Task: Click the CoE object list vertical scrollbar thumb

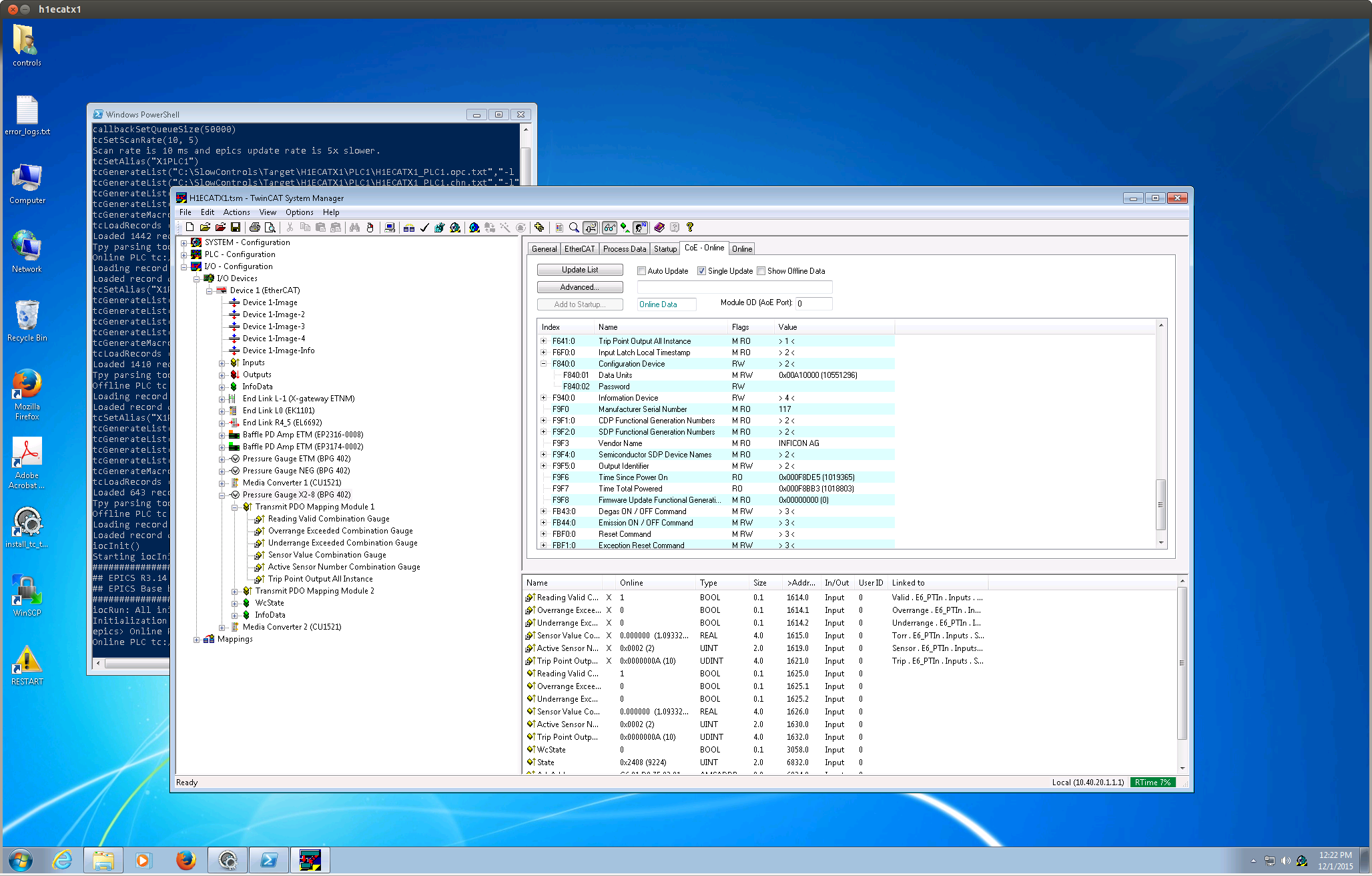Action: (1161, 505)
